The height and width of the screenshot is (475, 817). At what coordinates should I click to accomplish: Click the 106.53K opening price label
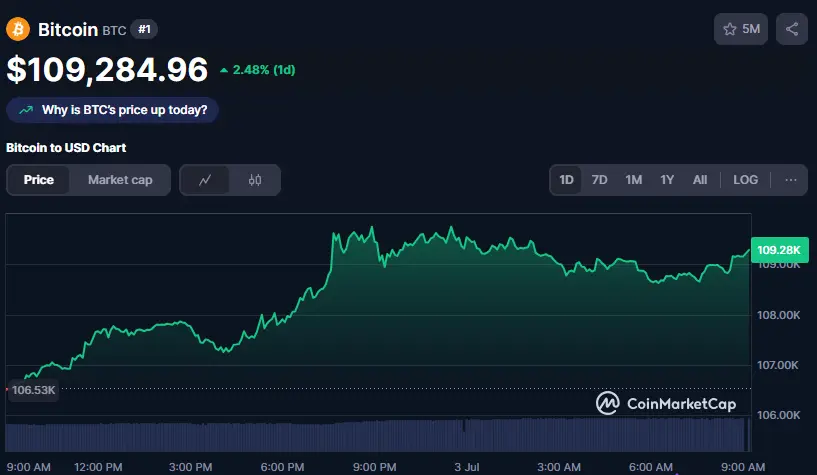[33, 390]
